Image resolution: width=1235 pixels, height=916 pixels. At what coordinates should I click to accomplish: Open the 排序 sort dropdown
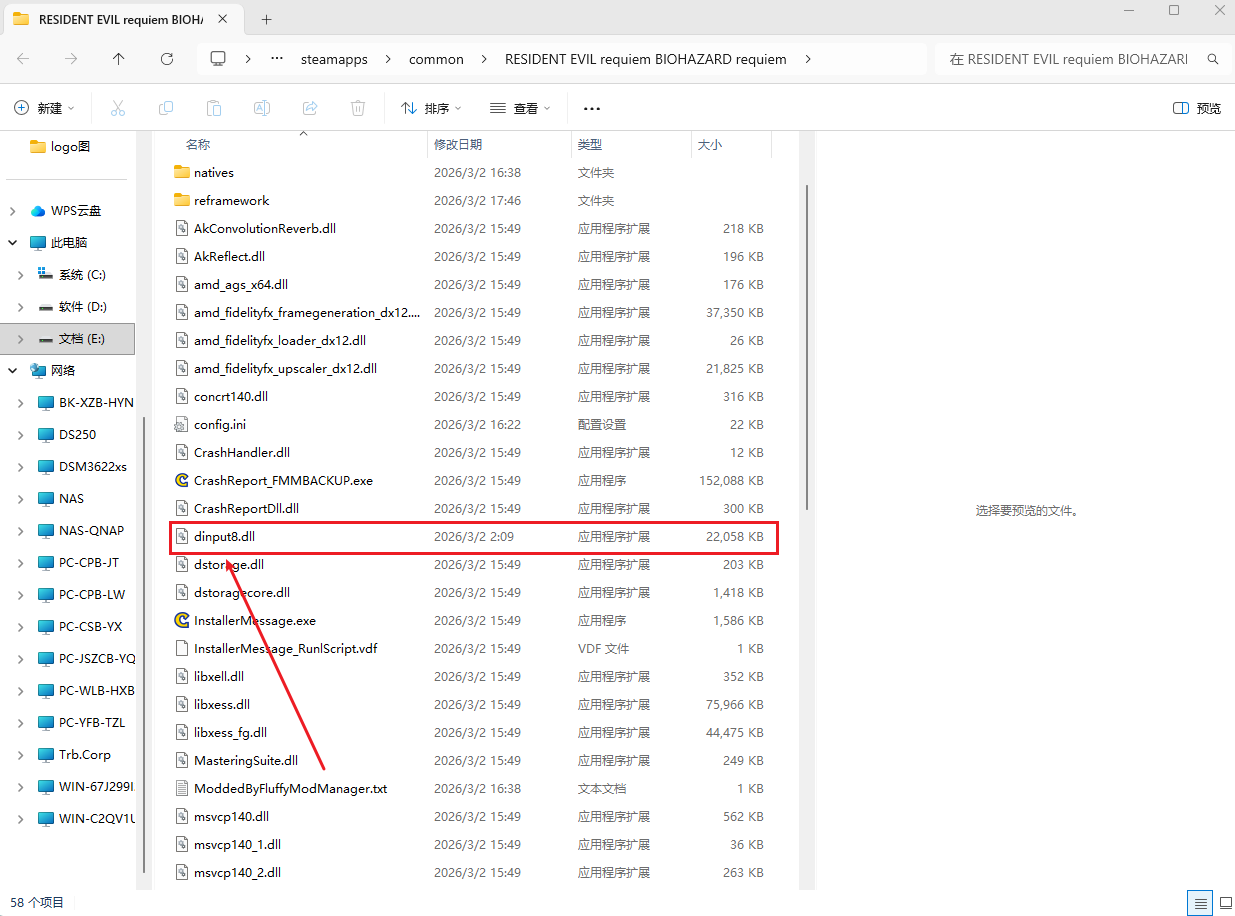pos(431,108)
